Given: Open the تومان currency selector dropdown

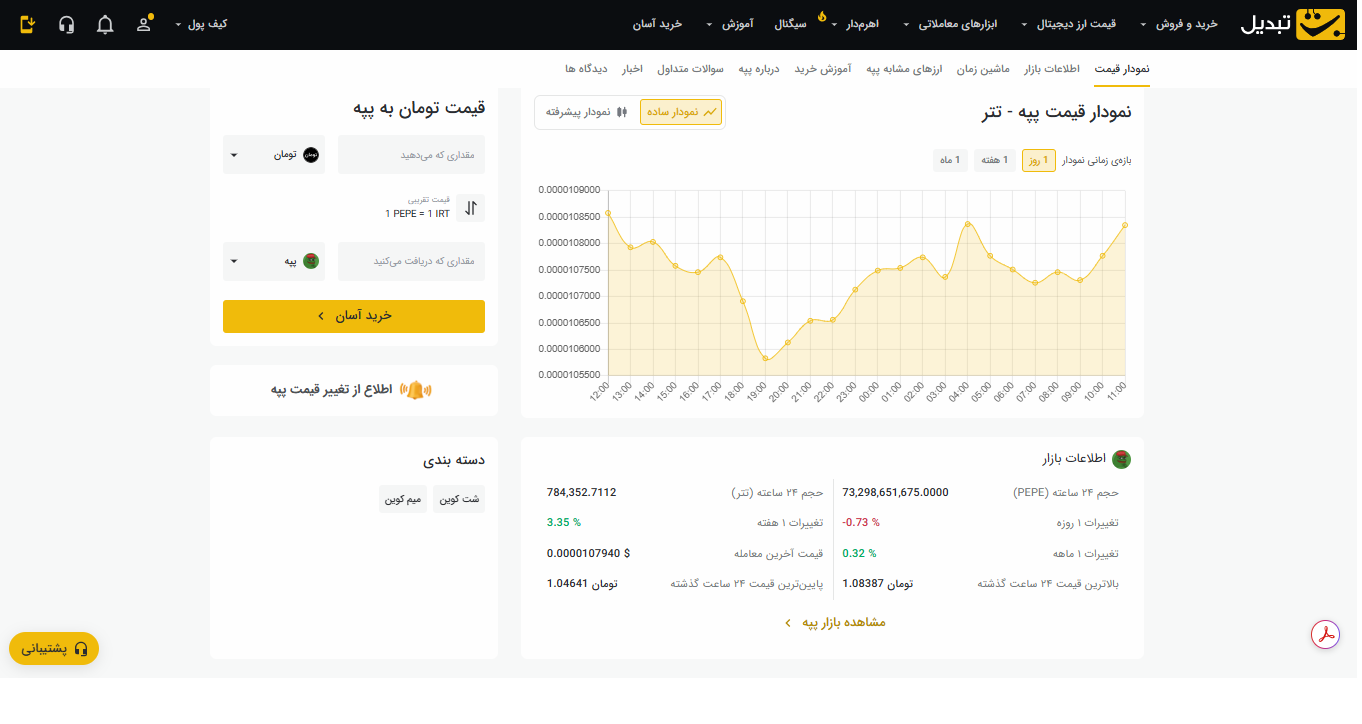Looking at the screenshot, I should coord(273,153).
